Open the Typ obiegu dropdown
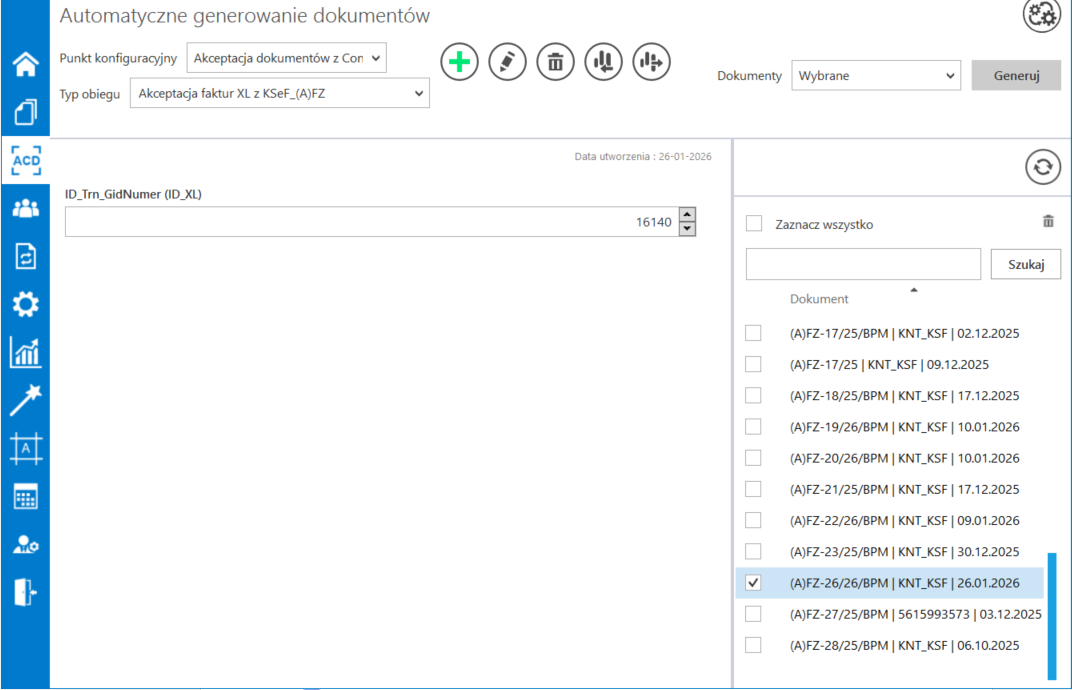1072x690 pixels. tap(279, 94)
